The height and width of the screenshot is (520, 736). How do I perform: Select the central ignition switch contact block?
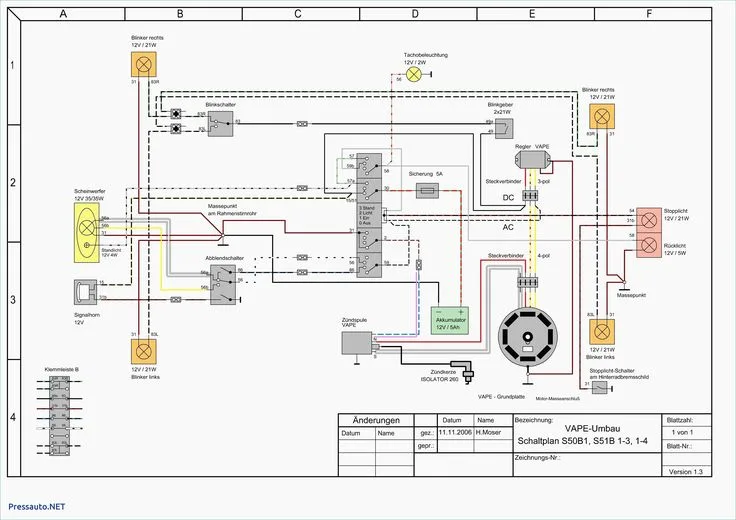(x=369, y=215)
